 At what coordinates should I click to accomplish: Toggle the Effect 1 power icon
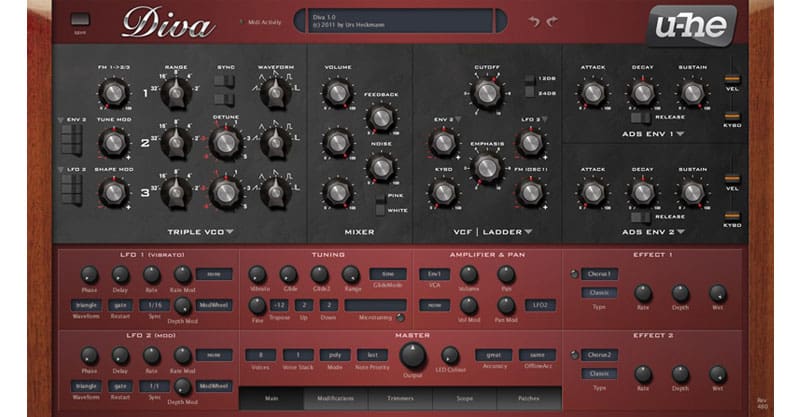573,273
